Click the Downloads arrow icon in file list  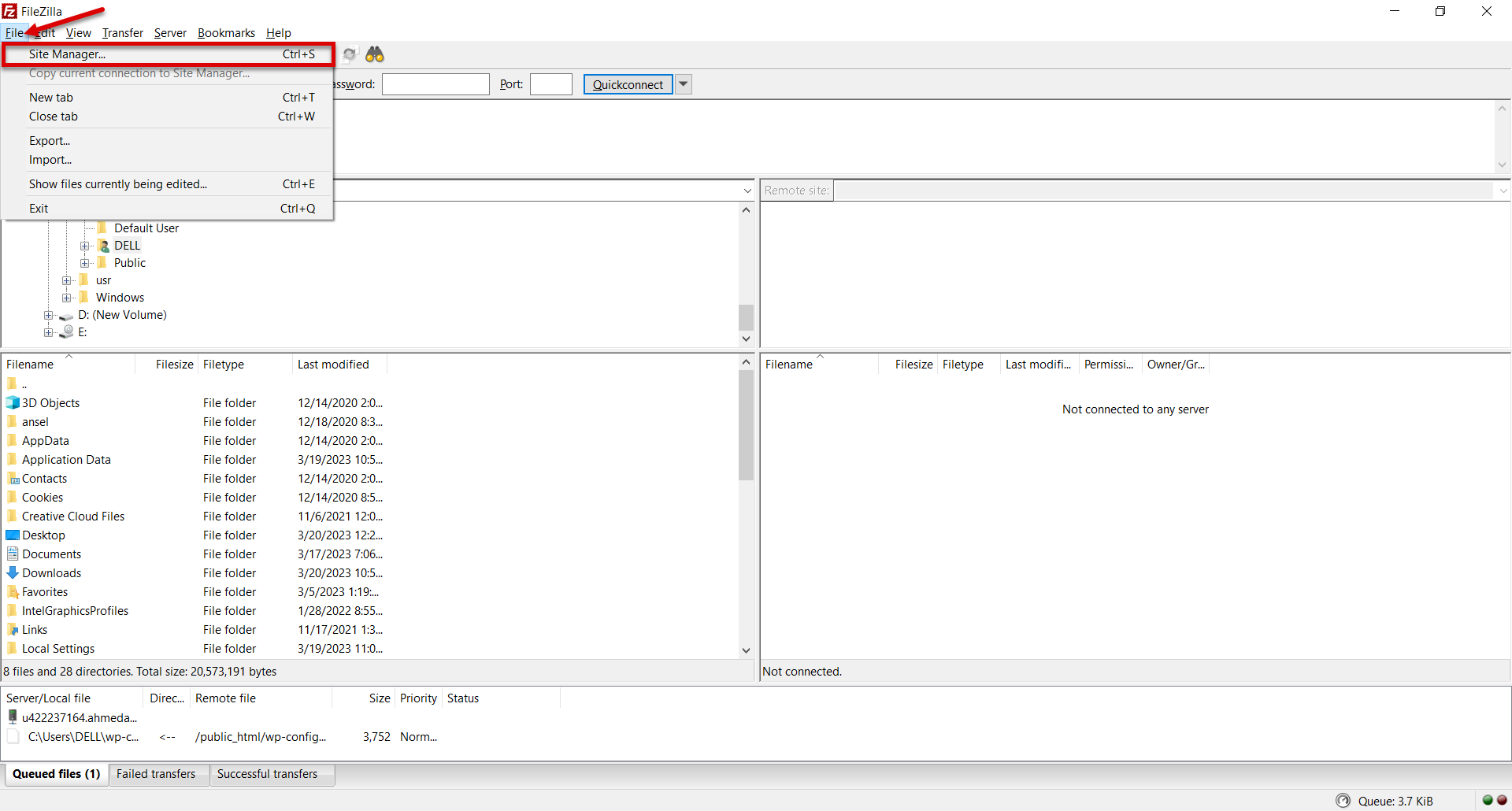[13, 573]
